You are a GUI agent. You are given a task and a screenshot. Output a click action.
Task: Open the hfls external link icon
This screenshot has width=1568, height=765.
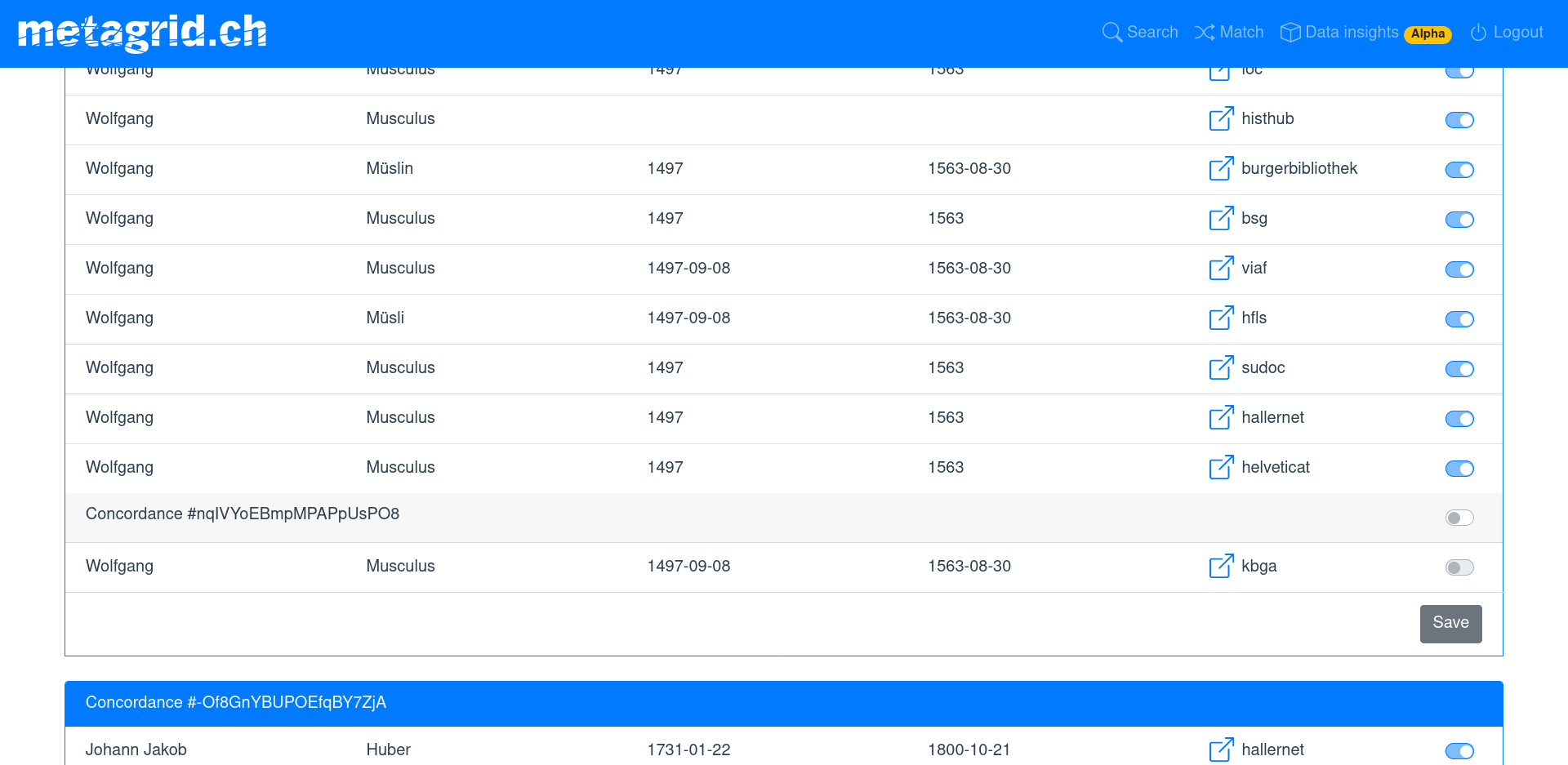tap(1221, 318)
